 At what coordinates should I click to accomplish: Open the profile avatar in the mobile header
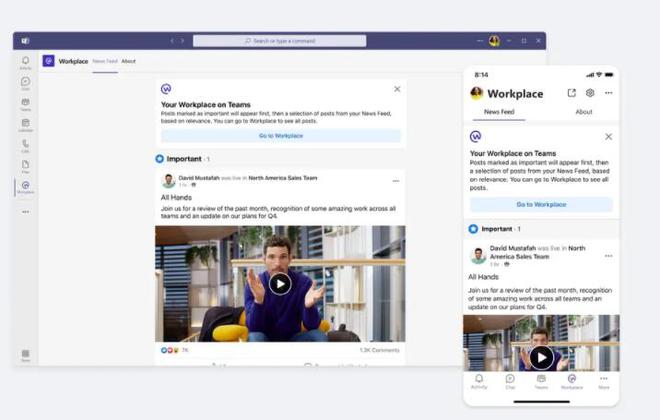coord(476,93)
